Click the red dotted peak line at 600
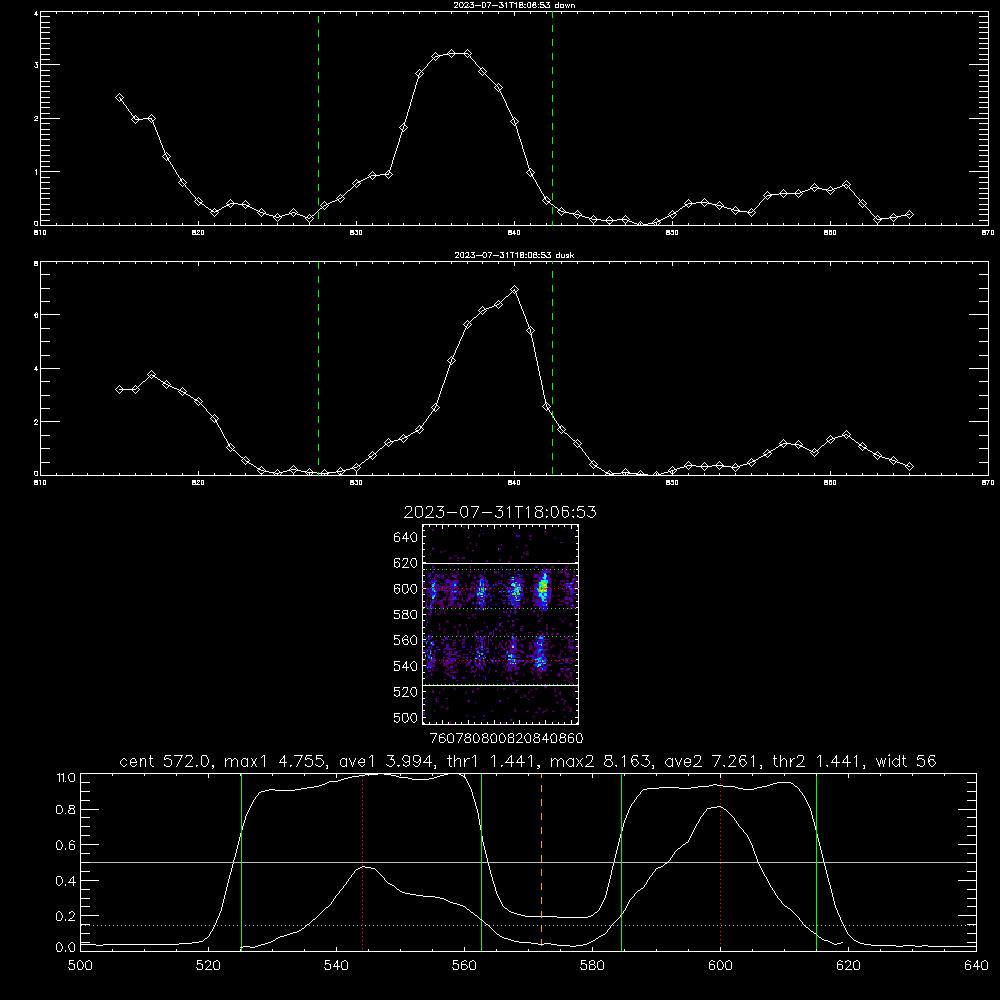The width and height of the screenshot is (1000, 1000). pyautogui.click(x=721, y=861)
